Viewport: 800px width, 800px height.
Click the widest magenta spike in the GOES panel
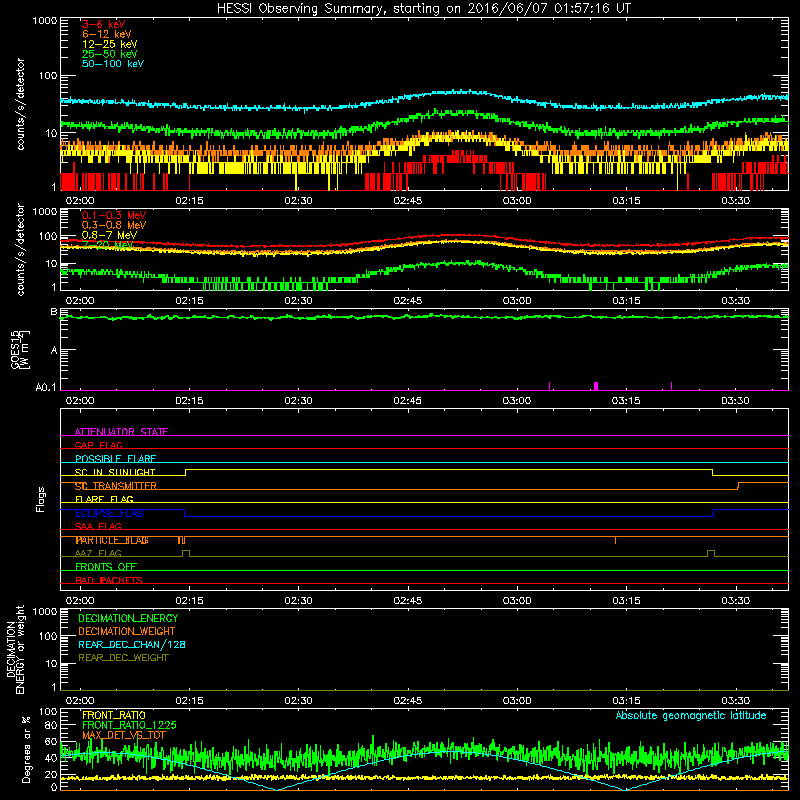point(595,386)
